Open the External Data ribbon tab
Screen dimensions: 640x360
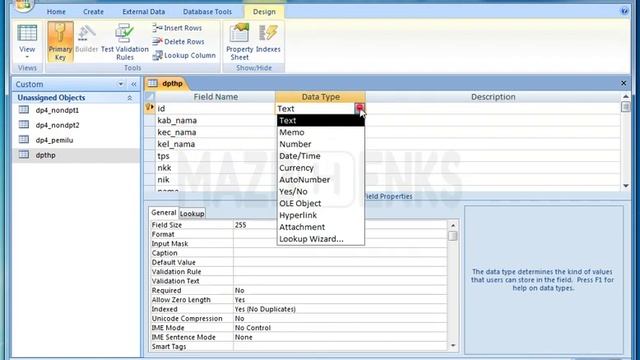coord(144,12)
